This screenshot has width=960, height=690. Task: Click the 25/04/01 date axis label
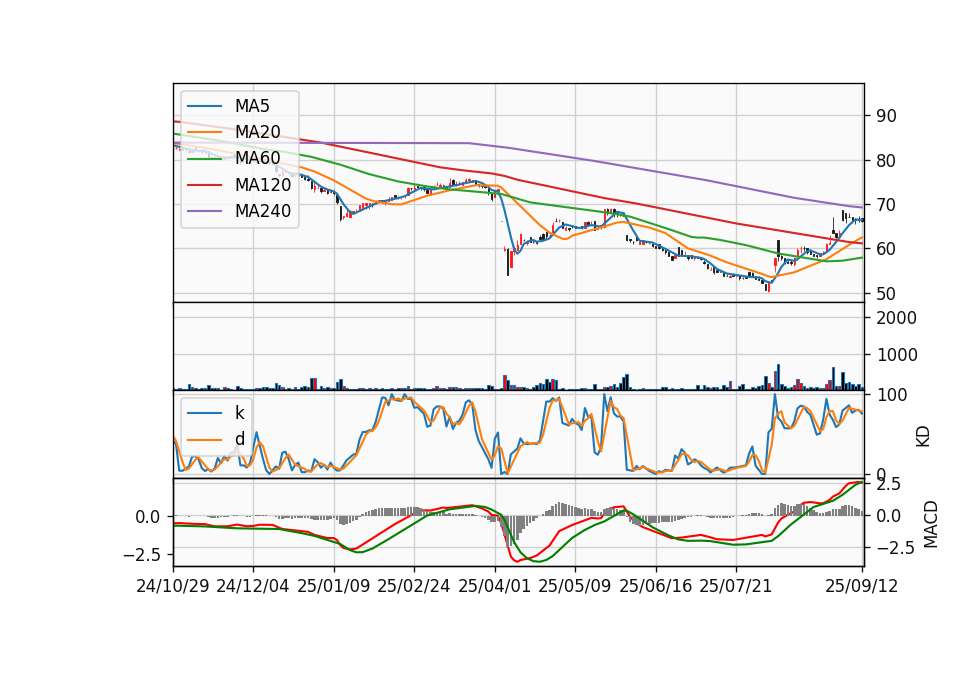494,587
